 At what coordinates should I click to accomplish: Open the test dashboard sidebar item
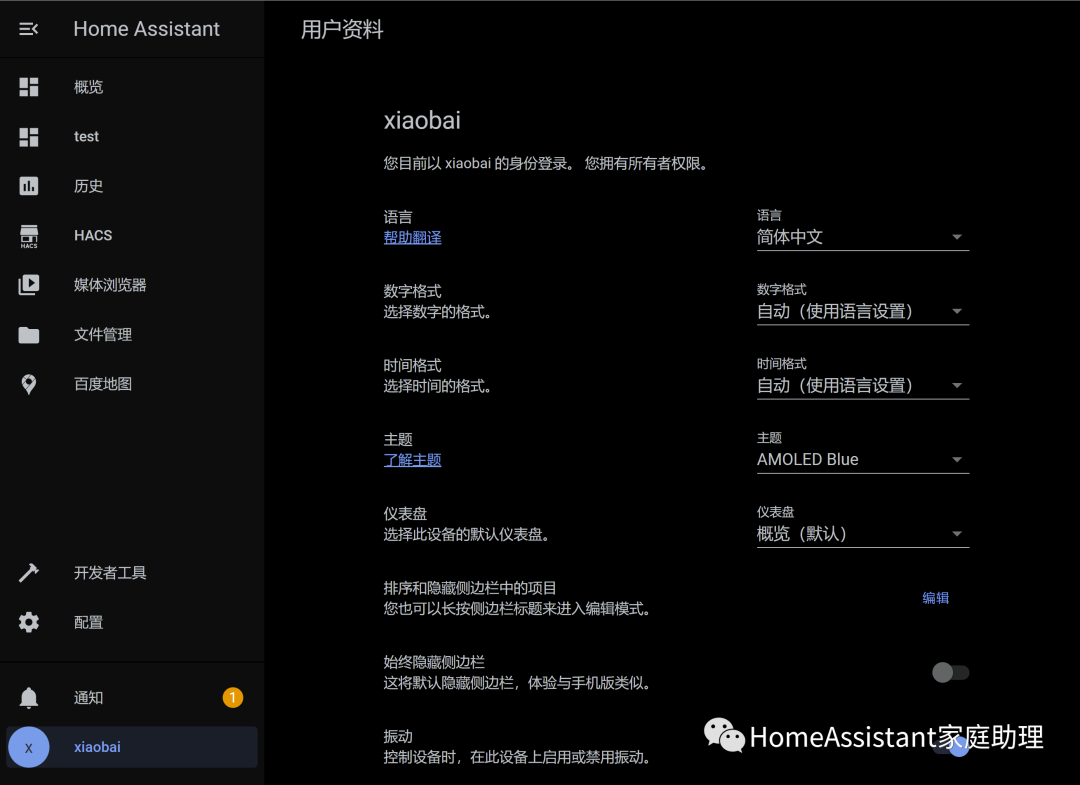[x=132, y=136]
